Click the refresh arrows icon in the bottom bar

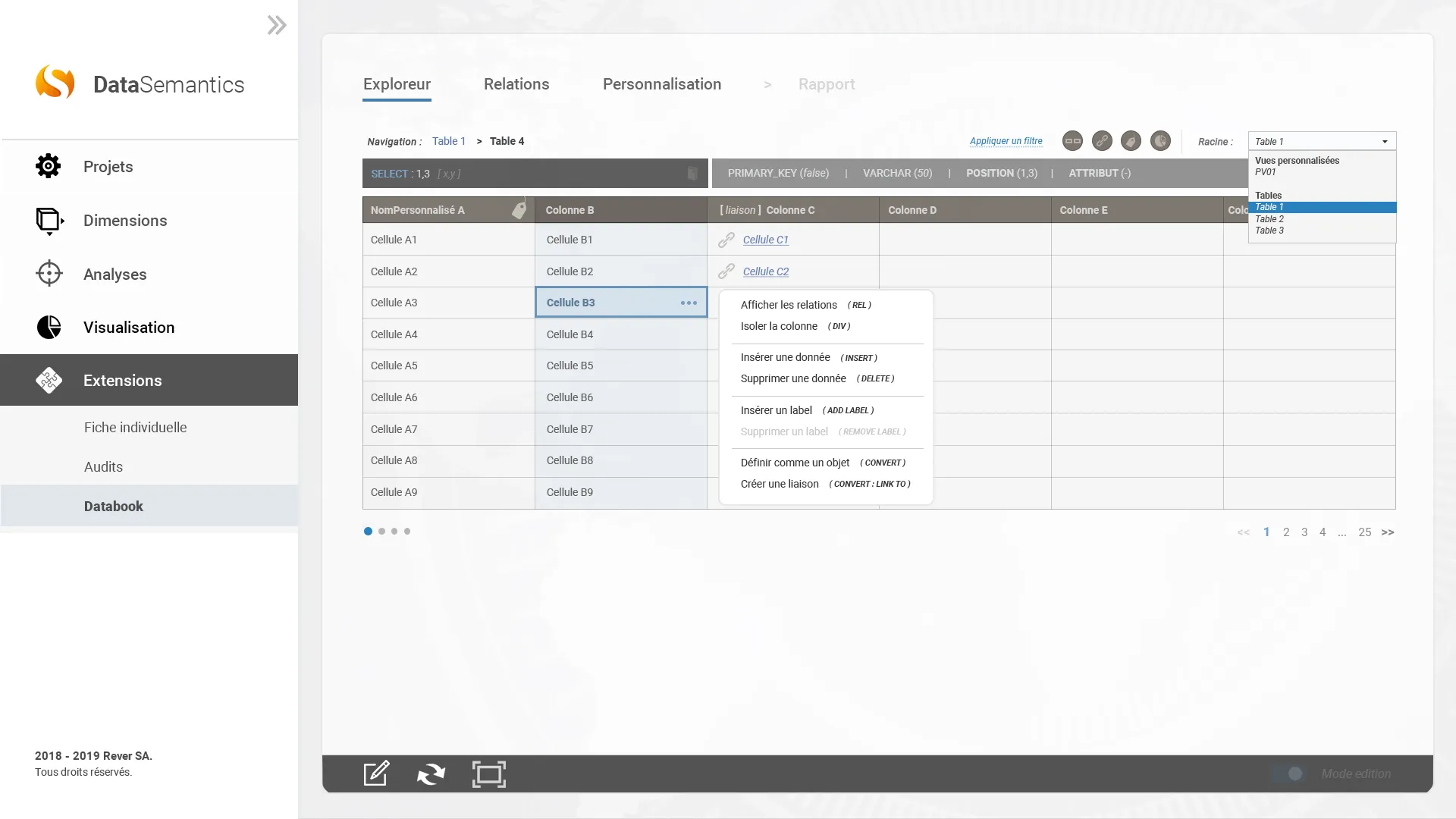(431, 774)
